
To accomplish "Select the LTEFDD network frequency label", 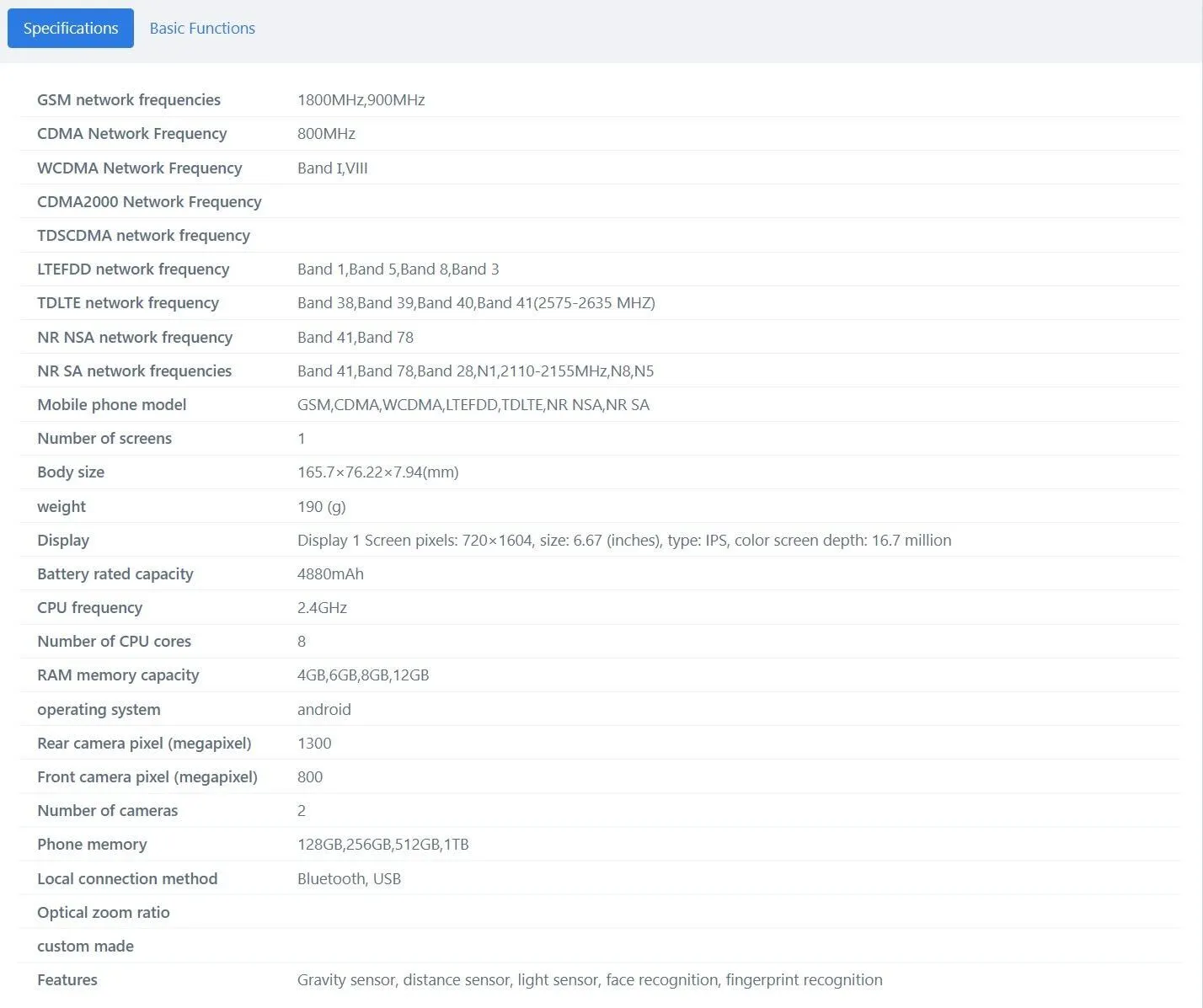I will [133, 269].
